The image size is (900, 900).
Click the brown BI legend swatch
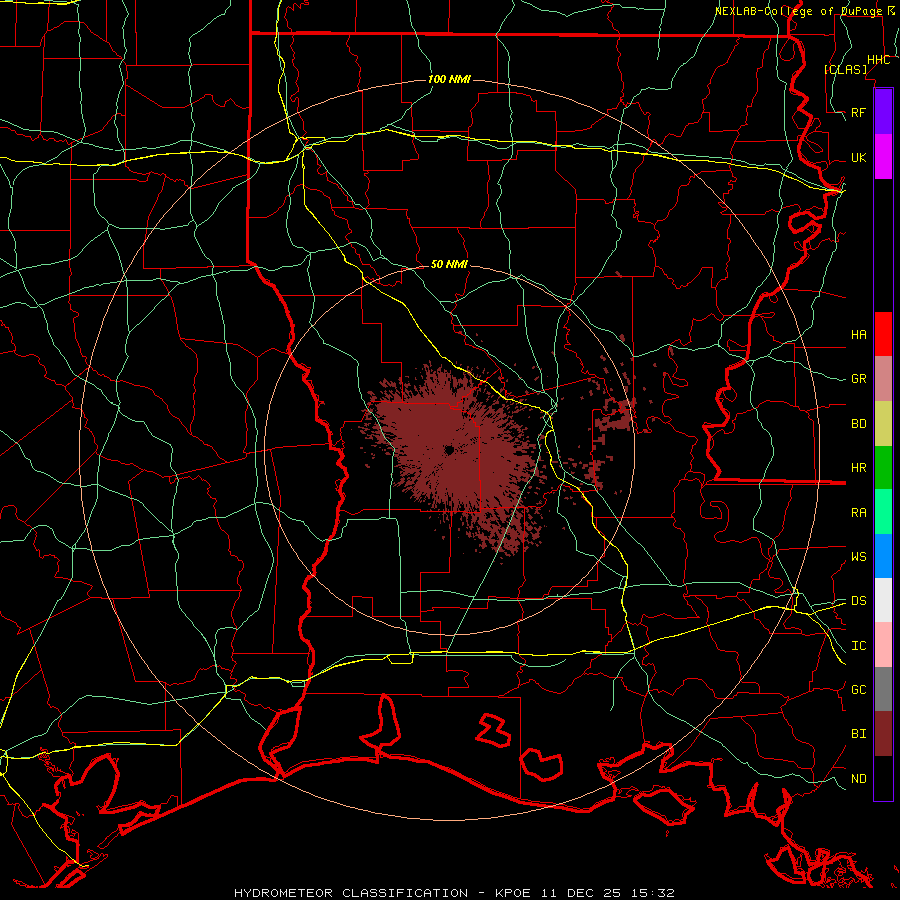click(x=883, y=734)
